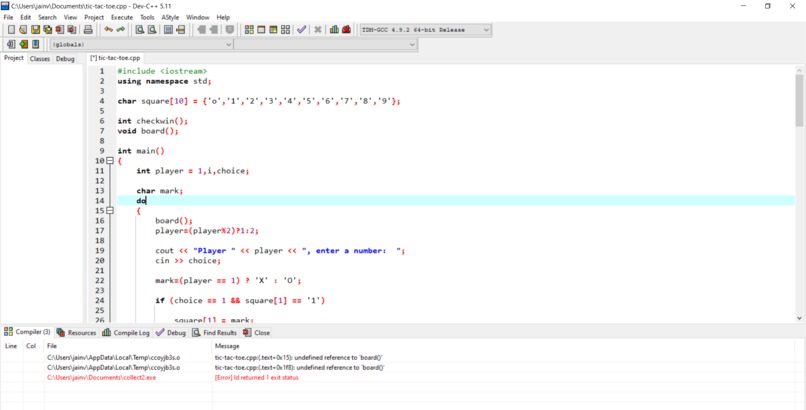806x410 pixels.
Task: Collapse the do-block fold at line 15
Action: (110, 211)
